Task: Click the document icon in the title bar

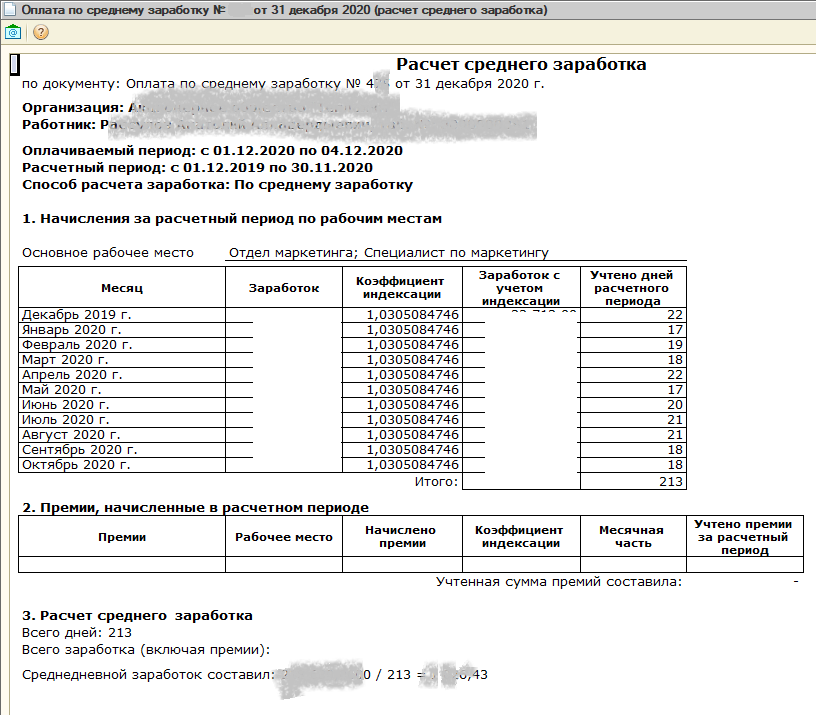Action: (10, 10)
